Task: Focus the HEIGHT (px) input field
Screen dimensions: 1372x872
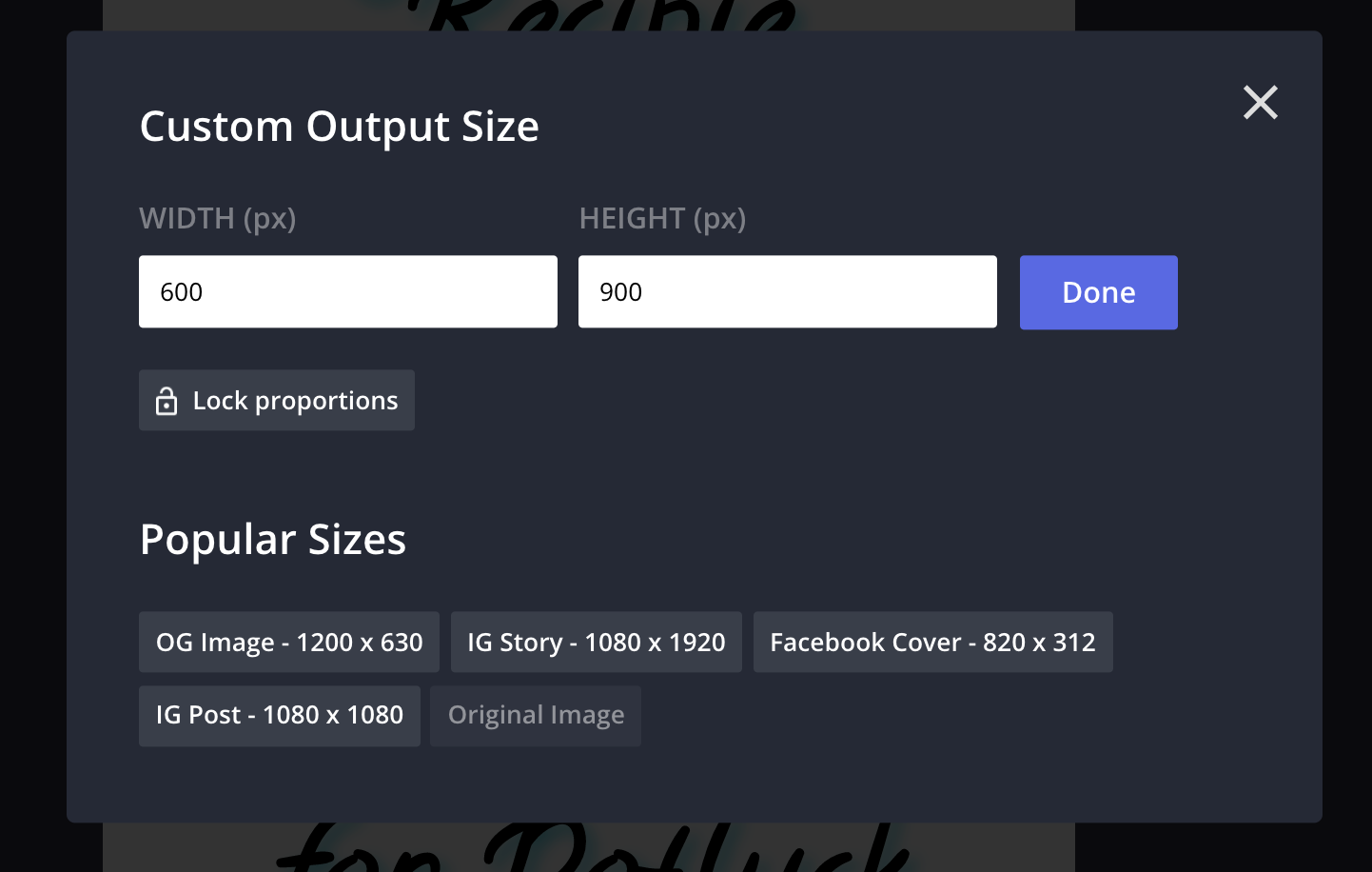Action: (x=787, y=291)
